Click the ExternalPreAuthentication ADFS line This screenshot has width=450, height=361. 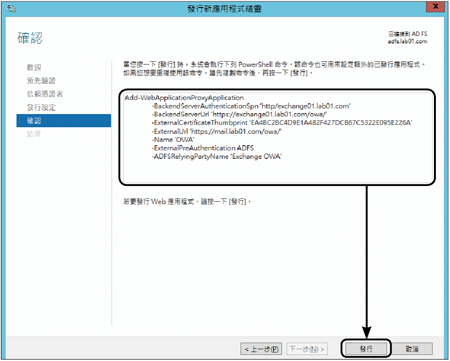203,148
